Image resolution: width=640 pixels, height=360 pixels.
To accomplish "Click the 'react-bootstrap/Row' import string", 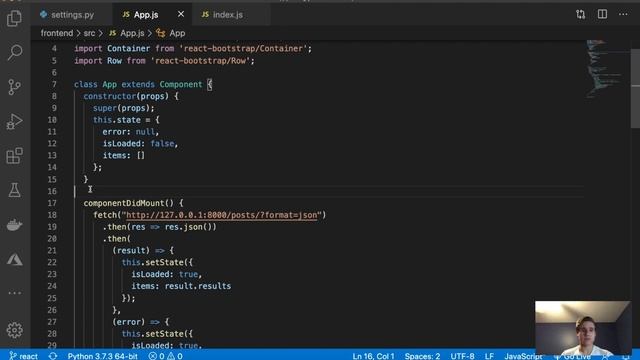I will tap(200, 61).
